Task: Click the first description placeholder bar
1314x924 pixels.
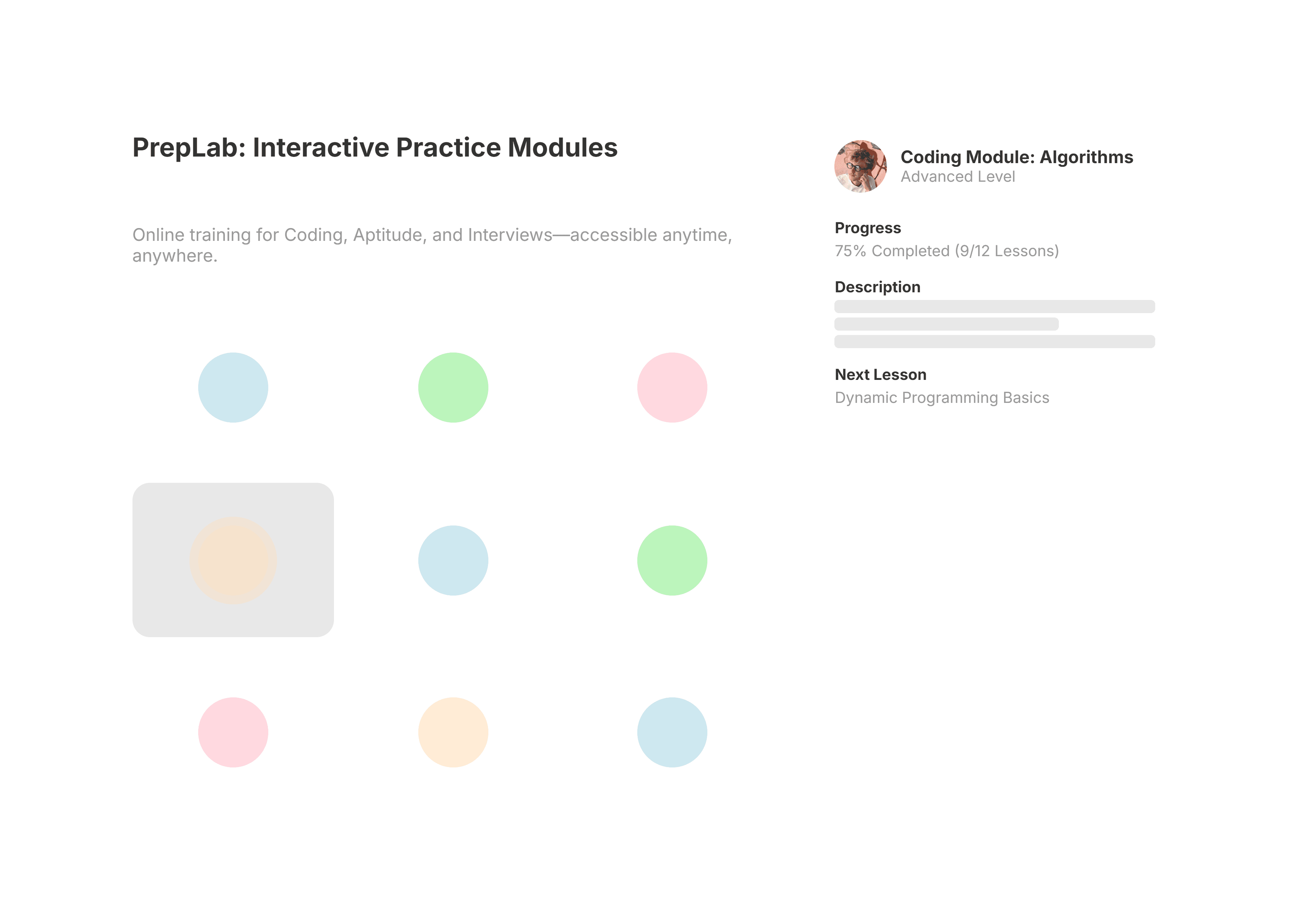Action: [994, 307]
